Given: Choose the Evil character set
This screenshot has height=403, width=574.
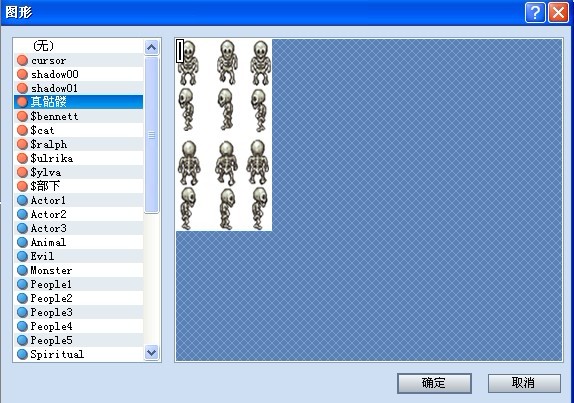Looking at the screenshot, I should [x=79, y=256].
